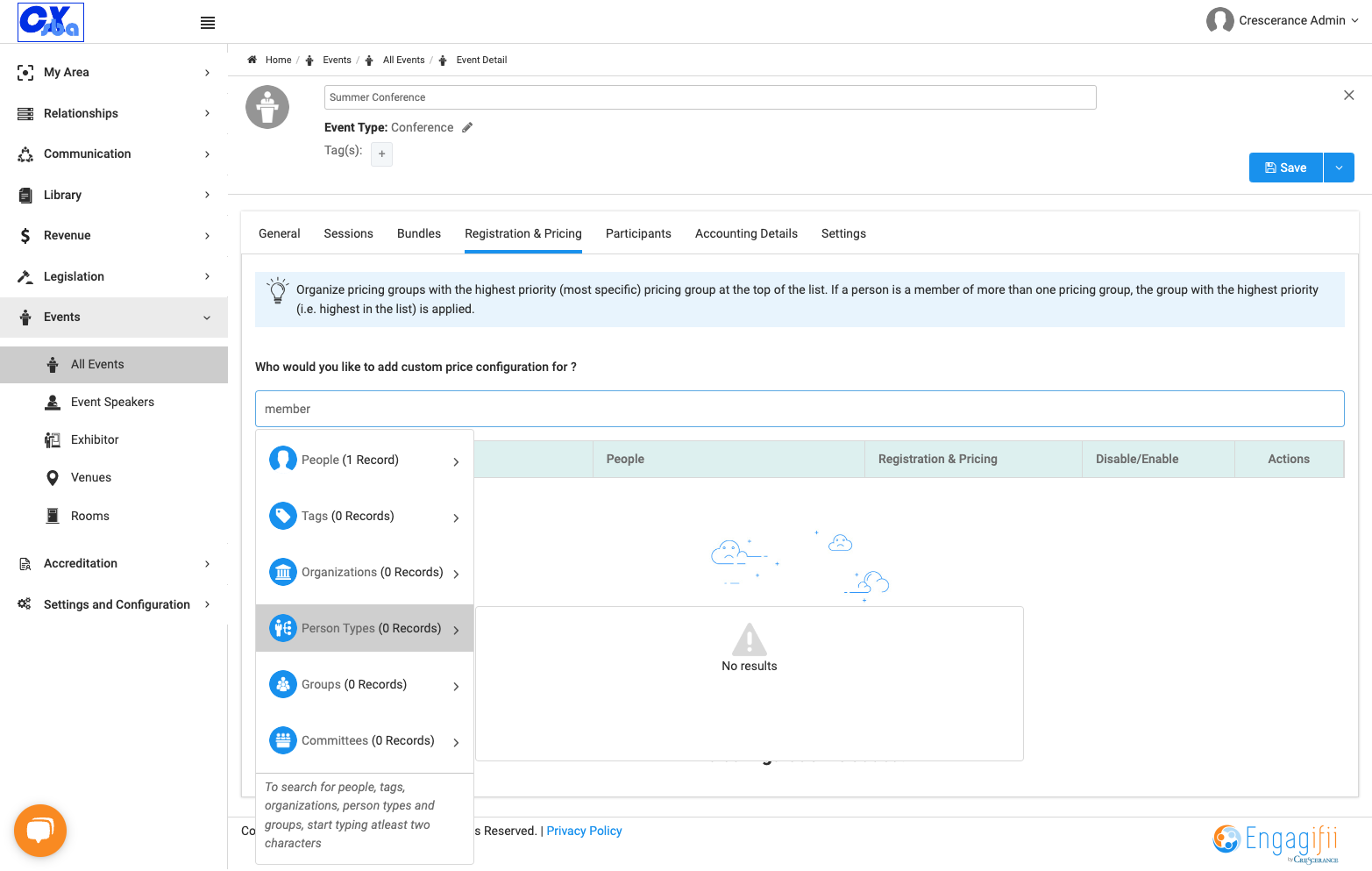Switch to the Sessions tab
The height and width of the screenshot is (871, 1372).
pos(348,233)
